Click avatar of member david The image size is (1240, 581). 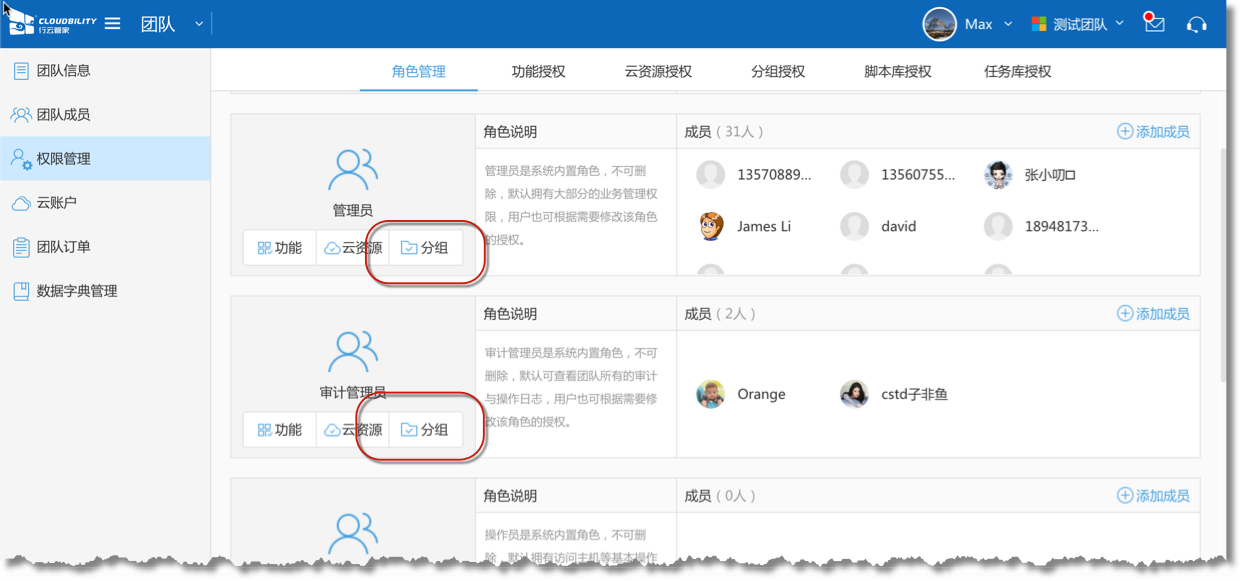tap(854, 226)
